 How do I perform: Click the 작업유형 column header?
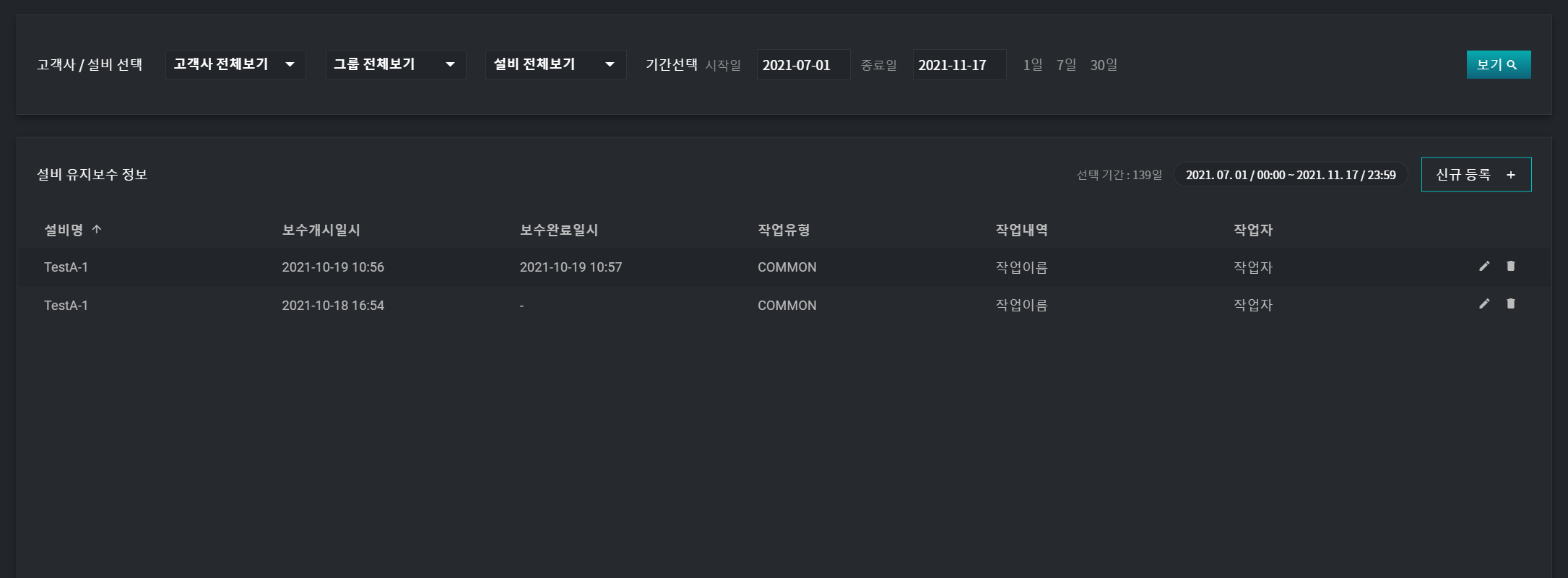point(783,230)
